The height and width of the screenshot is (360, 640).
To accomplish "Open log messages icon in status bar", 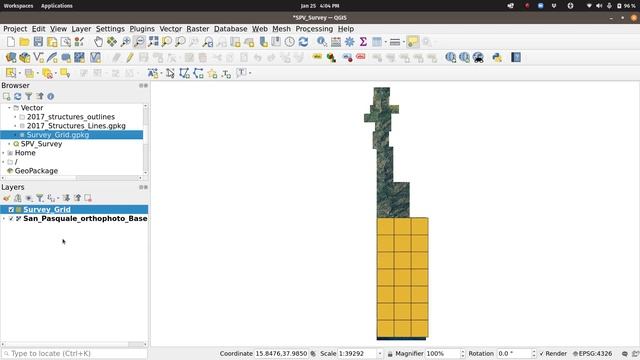I will [x=625, y=353].
